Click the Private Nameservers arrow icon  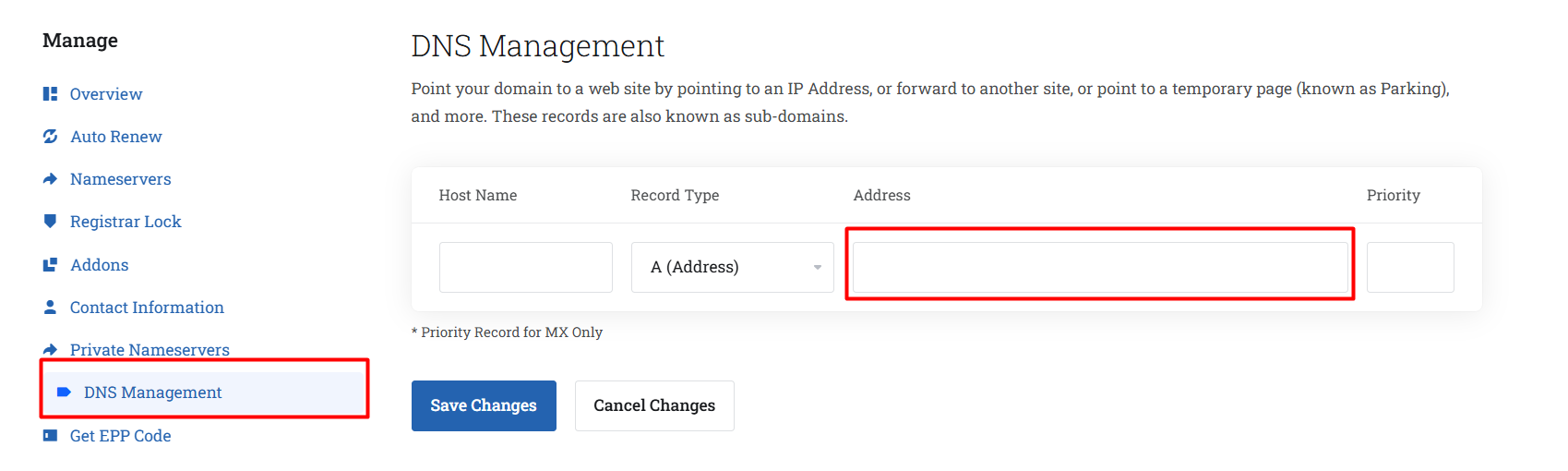click(50, 350)
